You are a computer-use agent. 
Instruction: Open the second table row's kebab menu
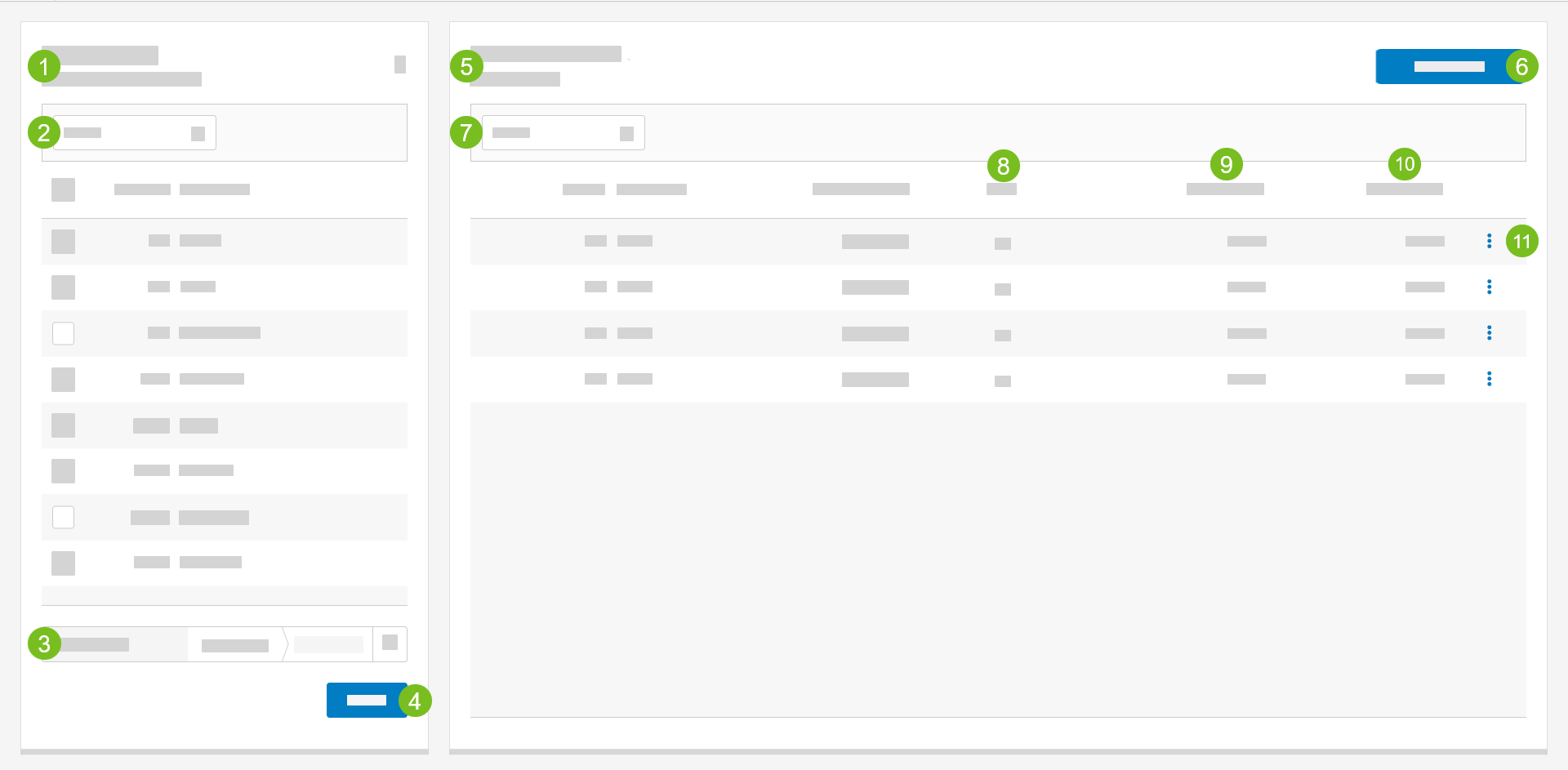pos(1490,287)
